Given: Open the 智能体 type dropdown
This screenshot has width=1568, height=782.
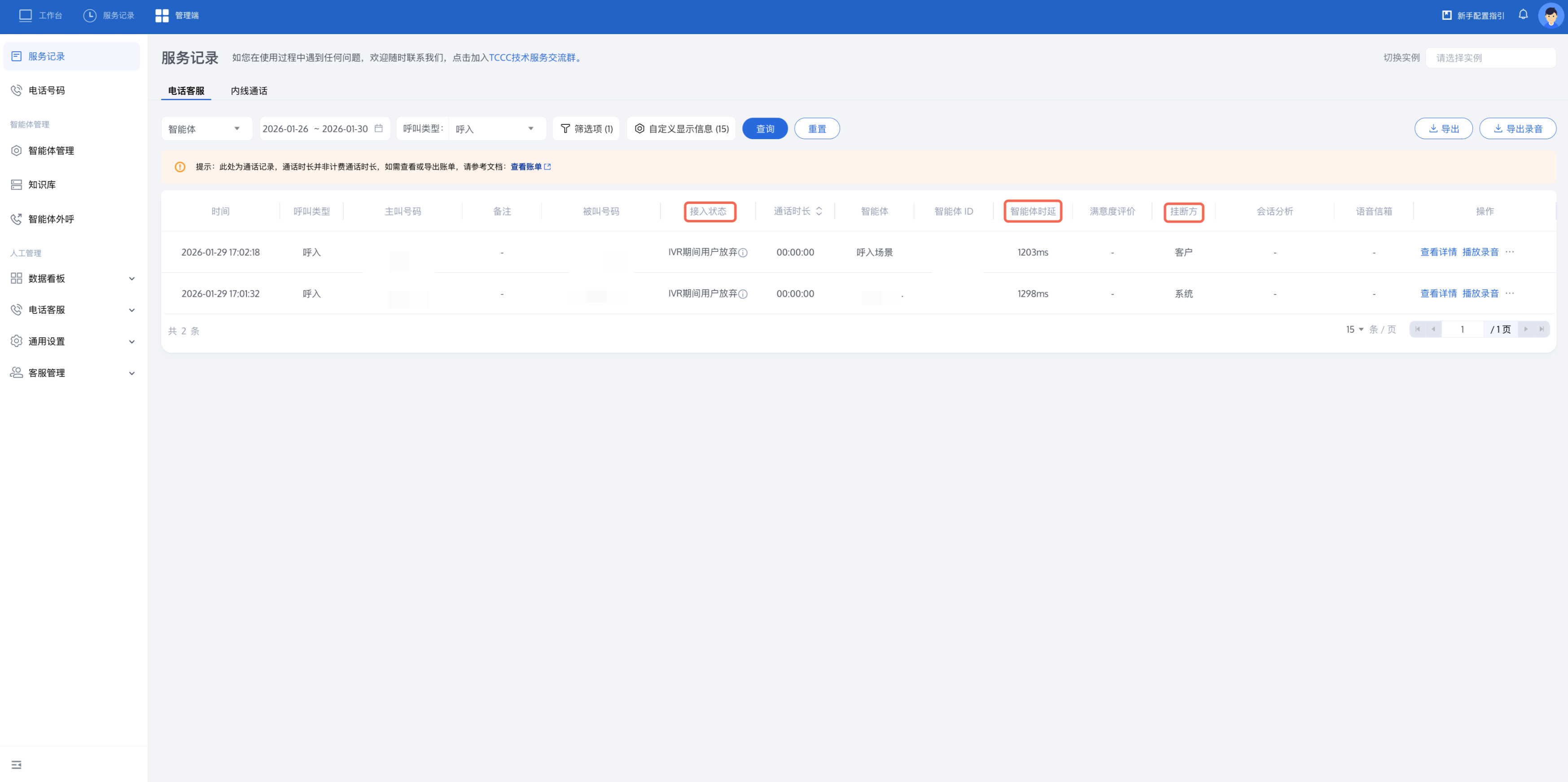Looking at the screenshot, I should (206, 128).
